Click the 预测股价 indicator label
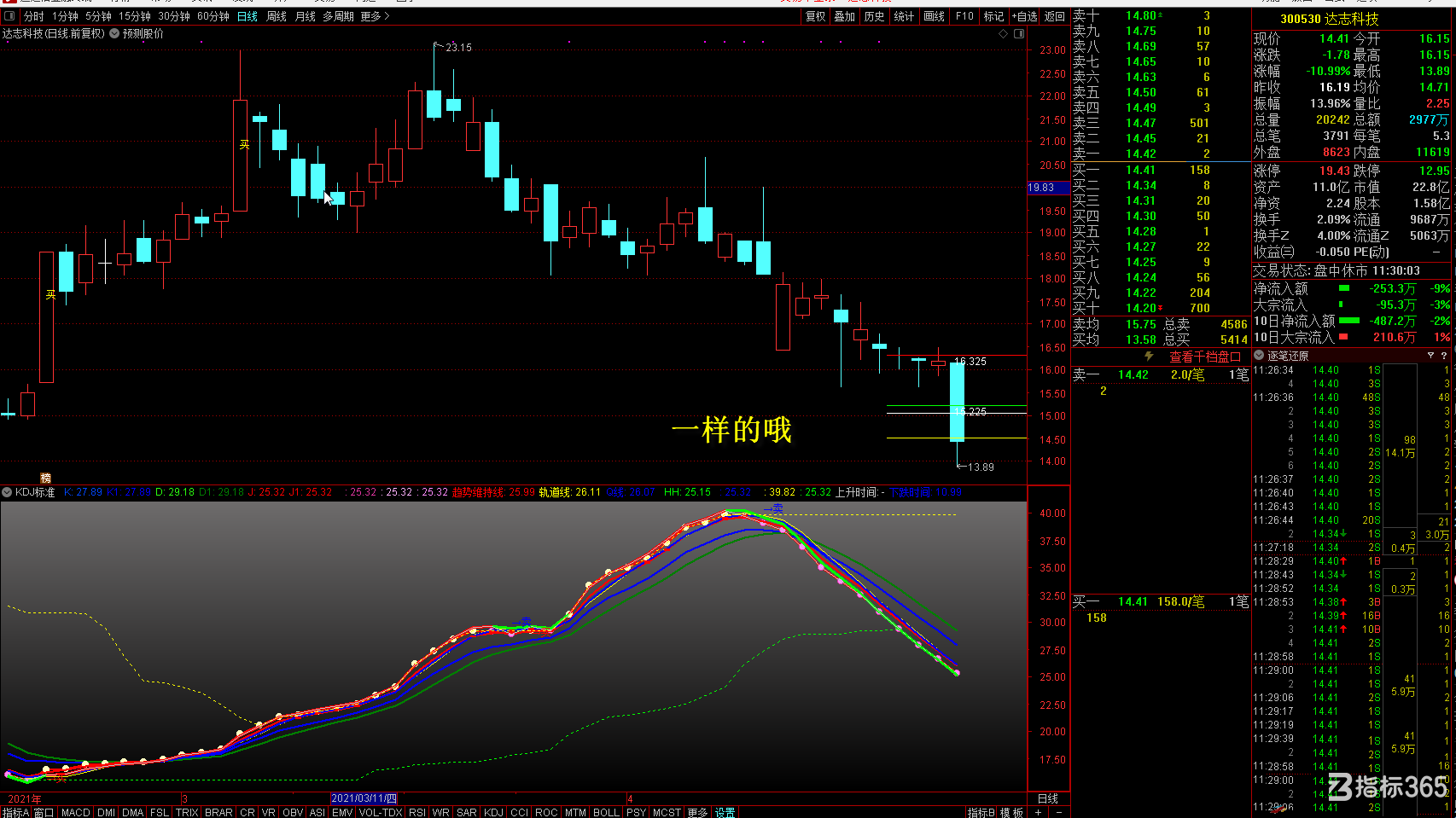This screenshot has width=1456, height=818. point(143,33)
